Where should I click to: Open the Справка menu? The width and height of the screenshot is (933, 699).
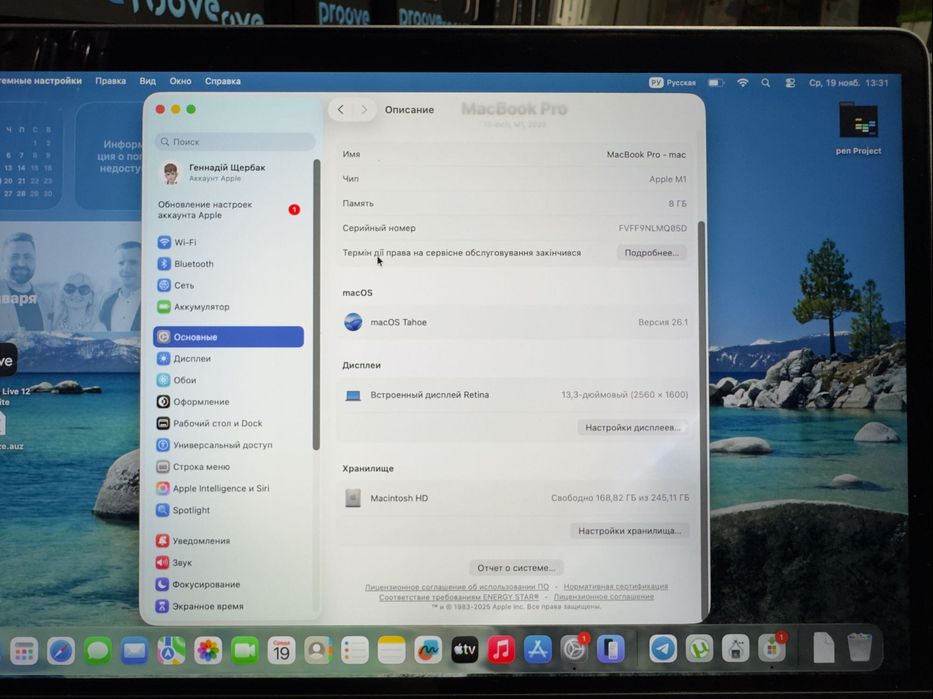coord(223,81)
